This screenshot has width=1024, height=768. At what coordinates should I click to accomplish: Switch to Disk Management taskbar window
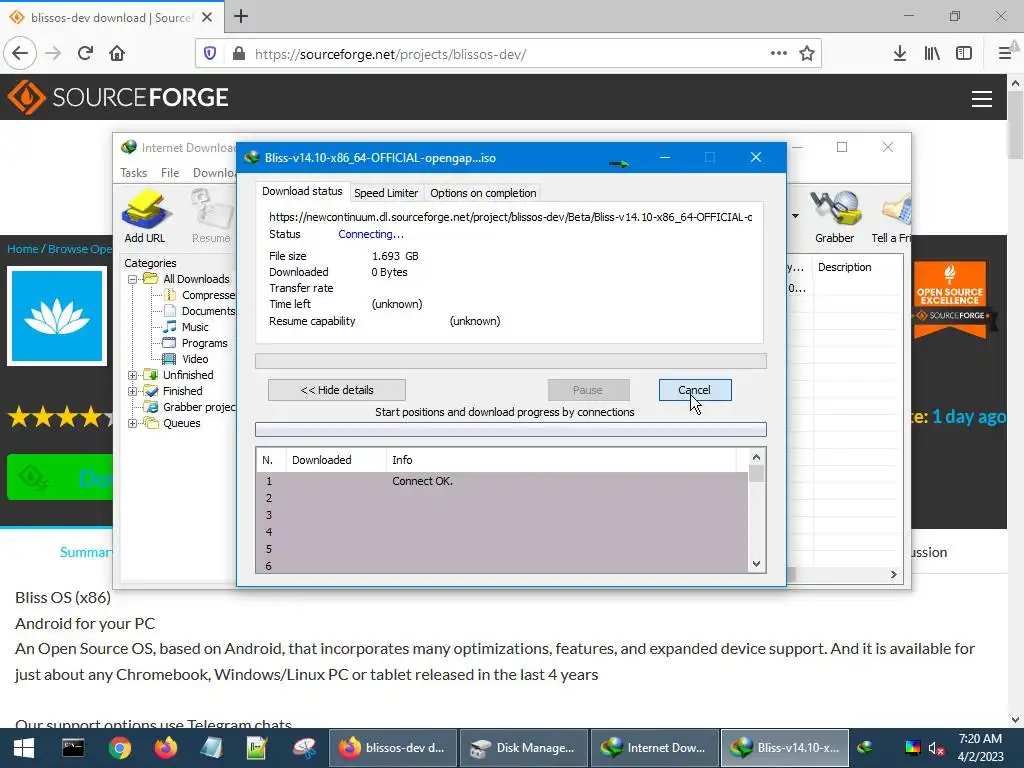pos(524,748)
